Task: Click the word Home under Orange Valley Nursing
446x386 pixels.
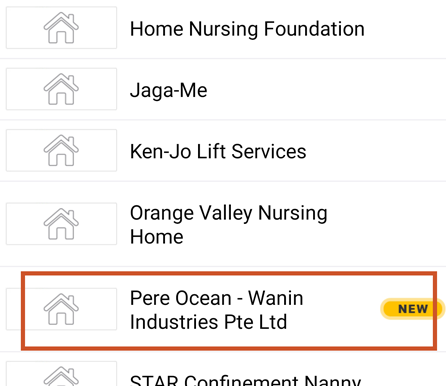Action: tap(157, 237)
